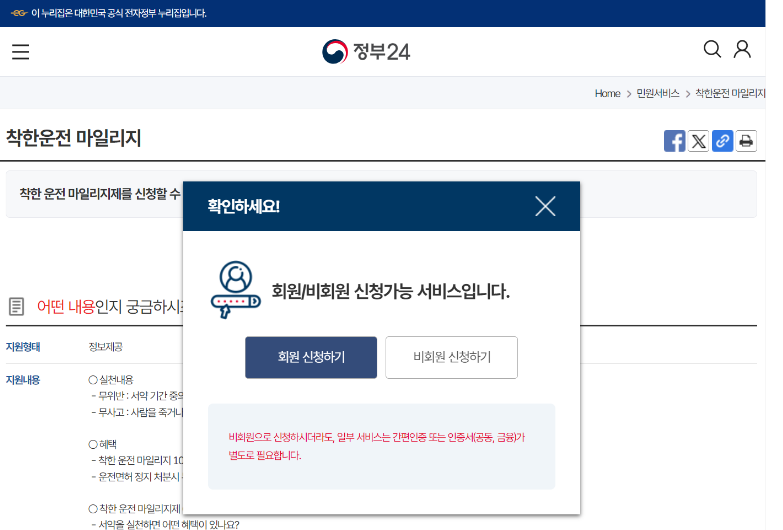
Task: Select the 착한운전 마일리지 page title
Action: [73, 138]
